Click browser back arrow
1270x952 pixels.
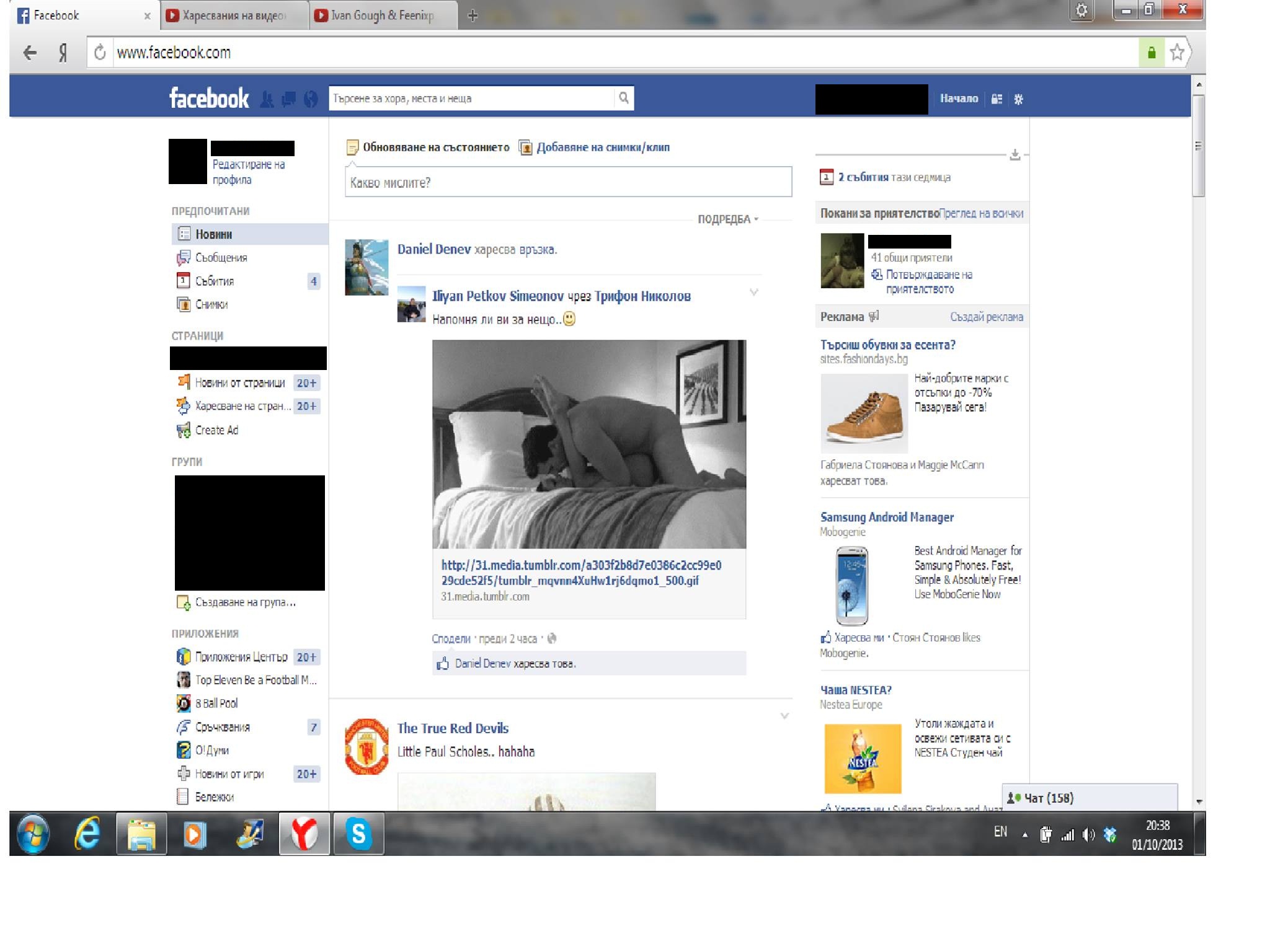[30, 53]
